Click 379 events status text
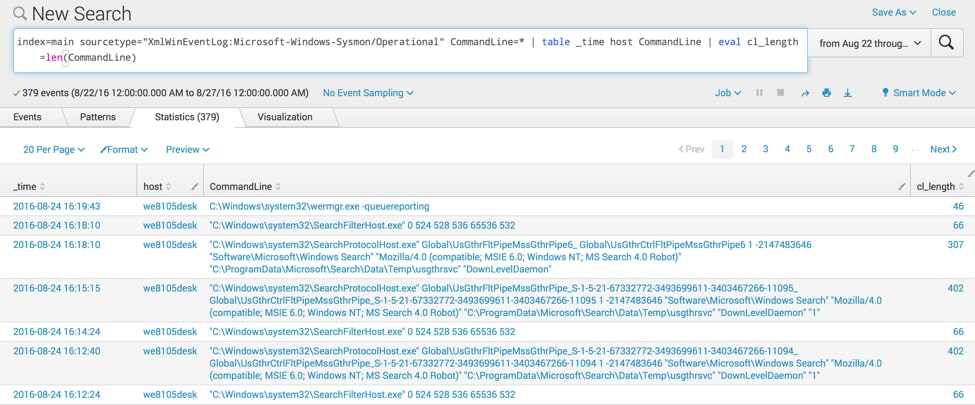This screenshot has width=975, height=405. [x=160, y=93]
